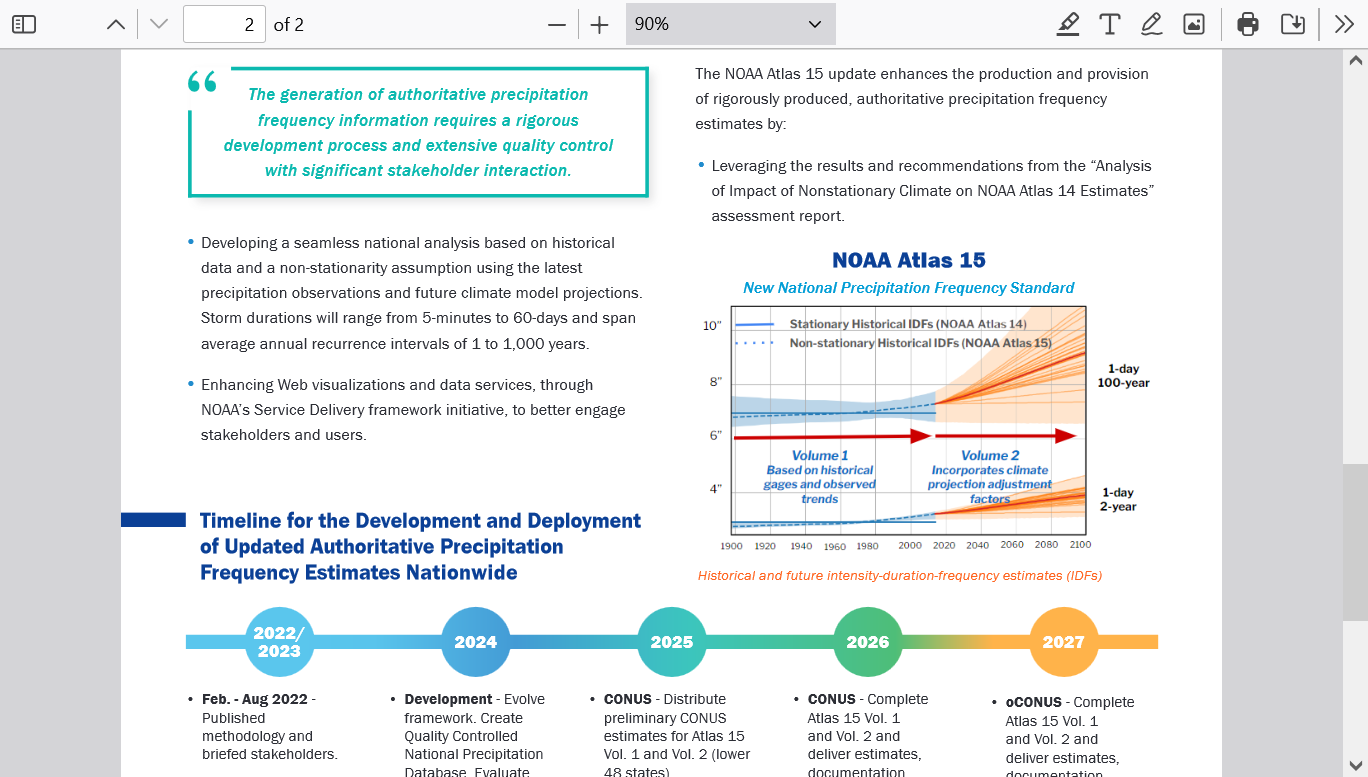Click 'Development - Evolve' timeline text
This screenshot has width=1368, height=777.
coord(474,699)
